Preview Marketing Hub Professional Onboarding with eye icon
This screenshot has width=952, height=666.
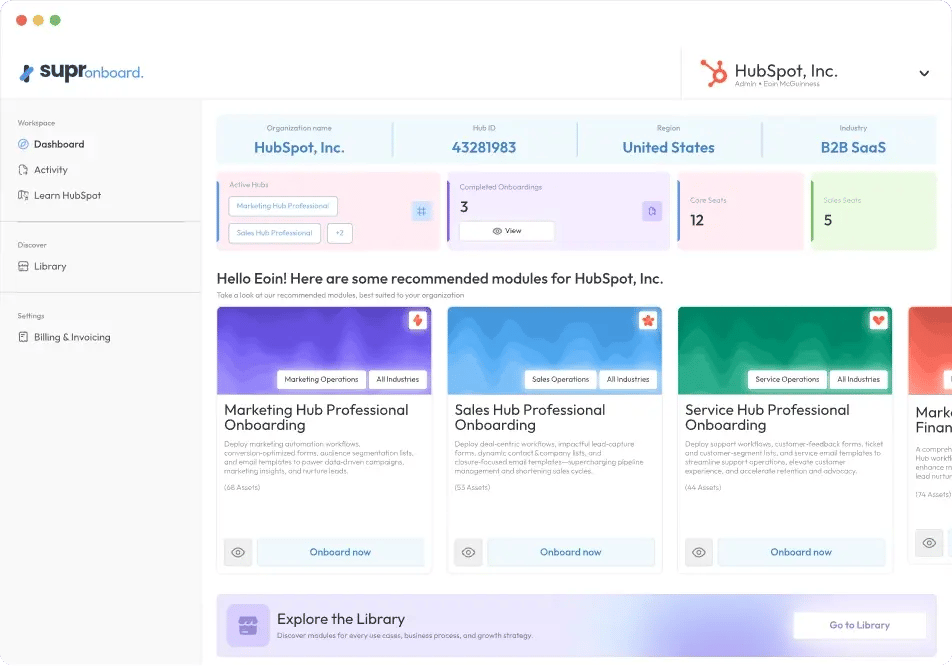tap(238, 552)
